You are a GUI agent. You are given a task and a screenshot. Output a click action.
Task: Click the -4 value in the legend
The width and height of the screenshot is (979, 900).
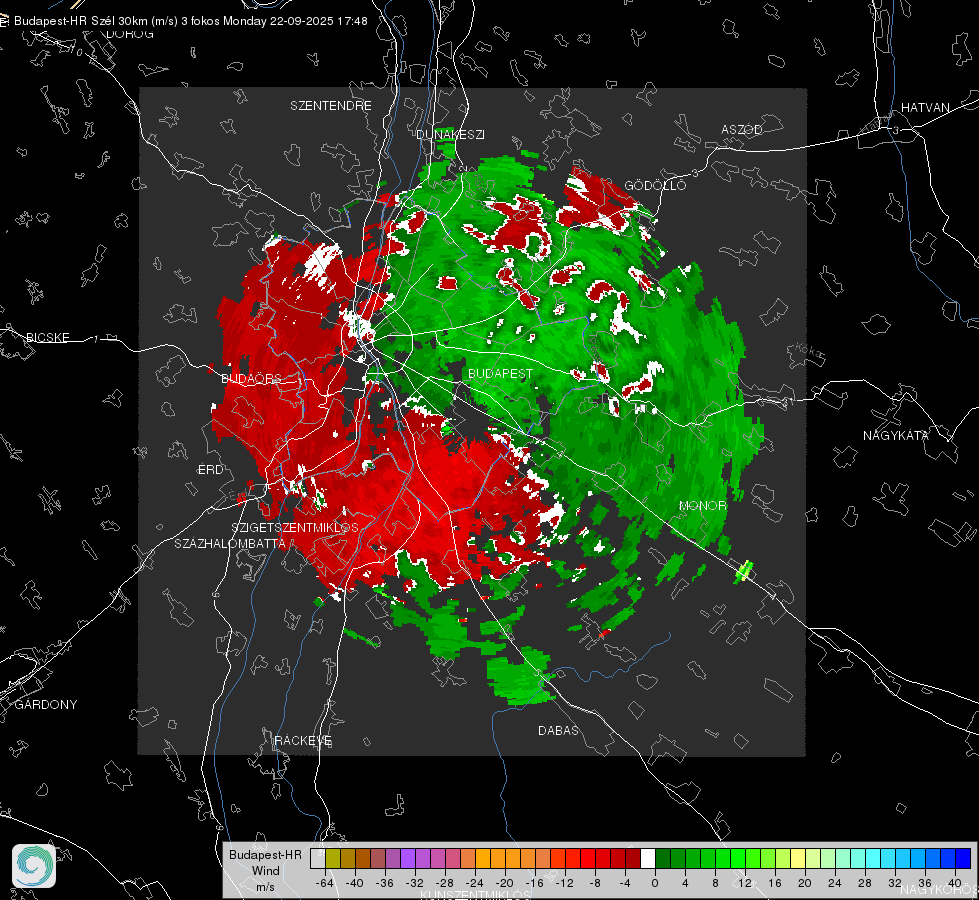(625, 883)
